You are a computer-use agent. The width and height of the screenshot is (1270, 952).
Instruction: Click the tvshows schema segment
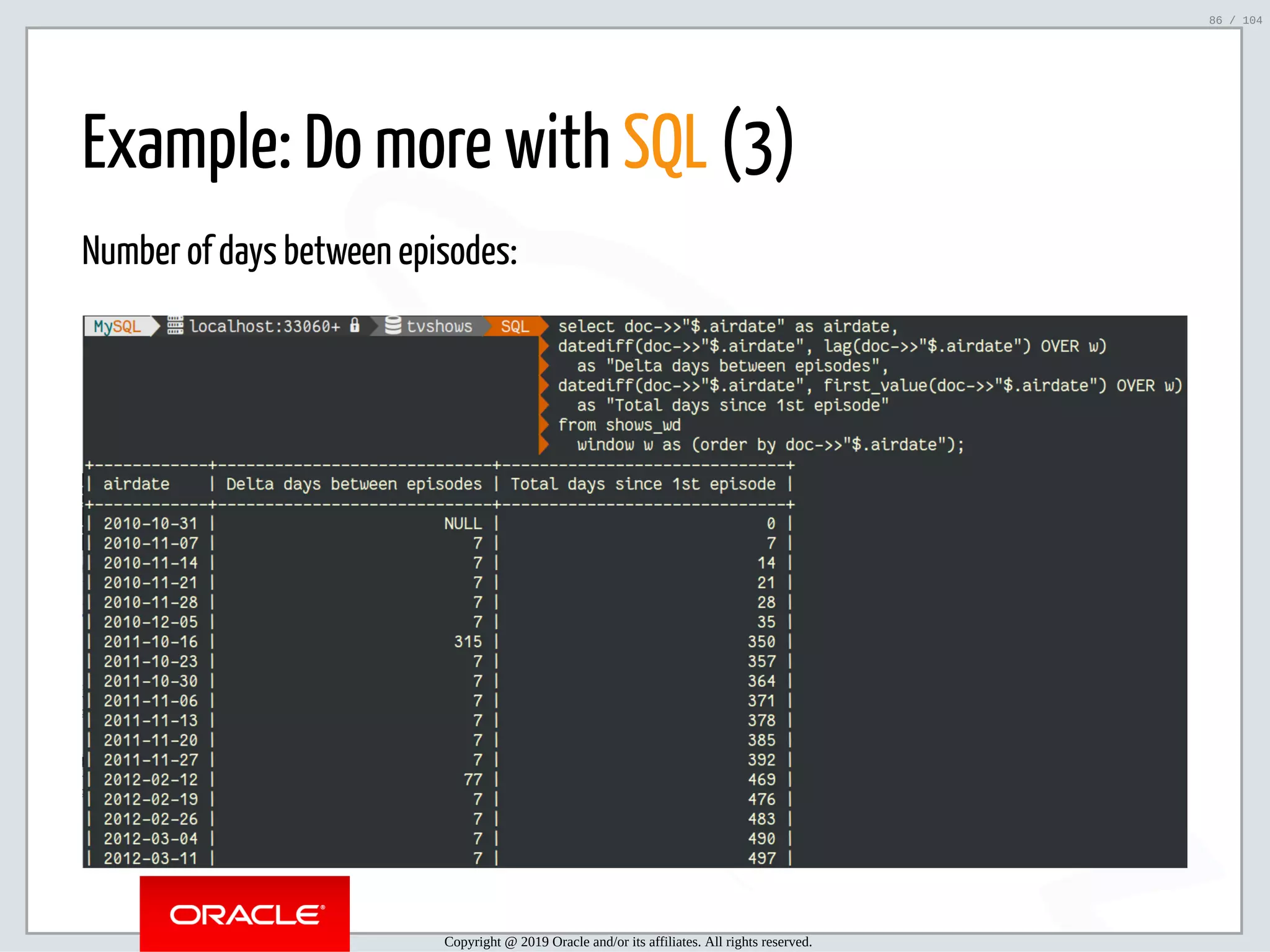point(439,327)
